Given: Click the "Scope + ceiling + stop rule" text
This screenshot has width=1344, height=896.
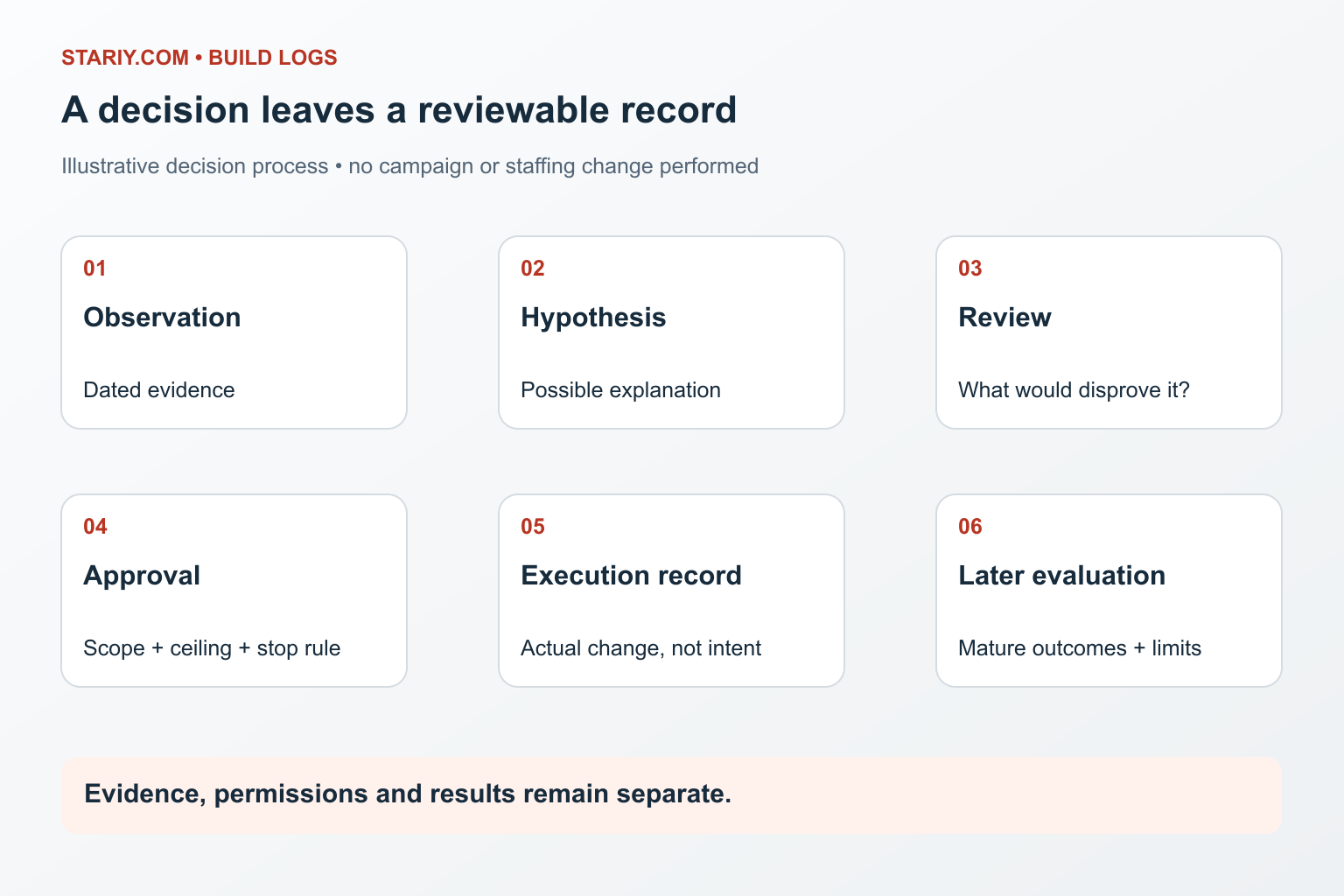Looking at the screenshot, I should coord(212,648).
